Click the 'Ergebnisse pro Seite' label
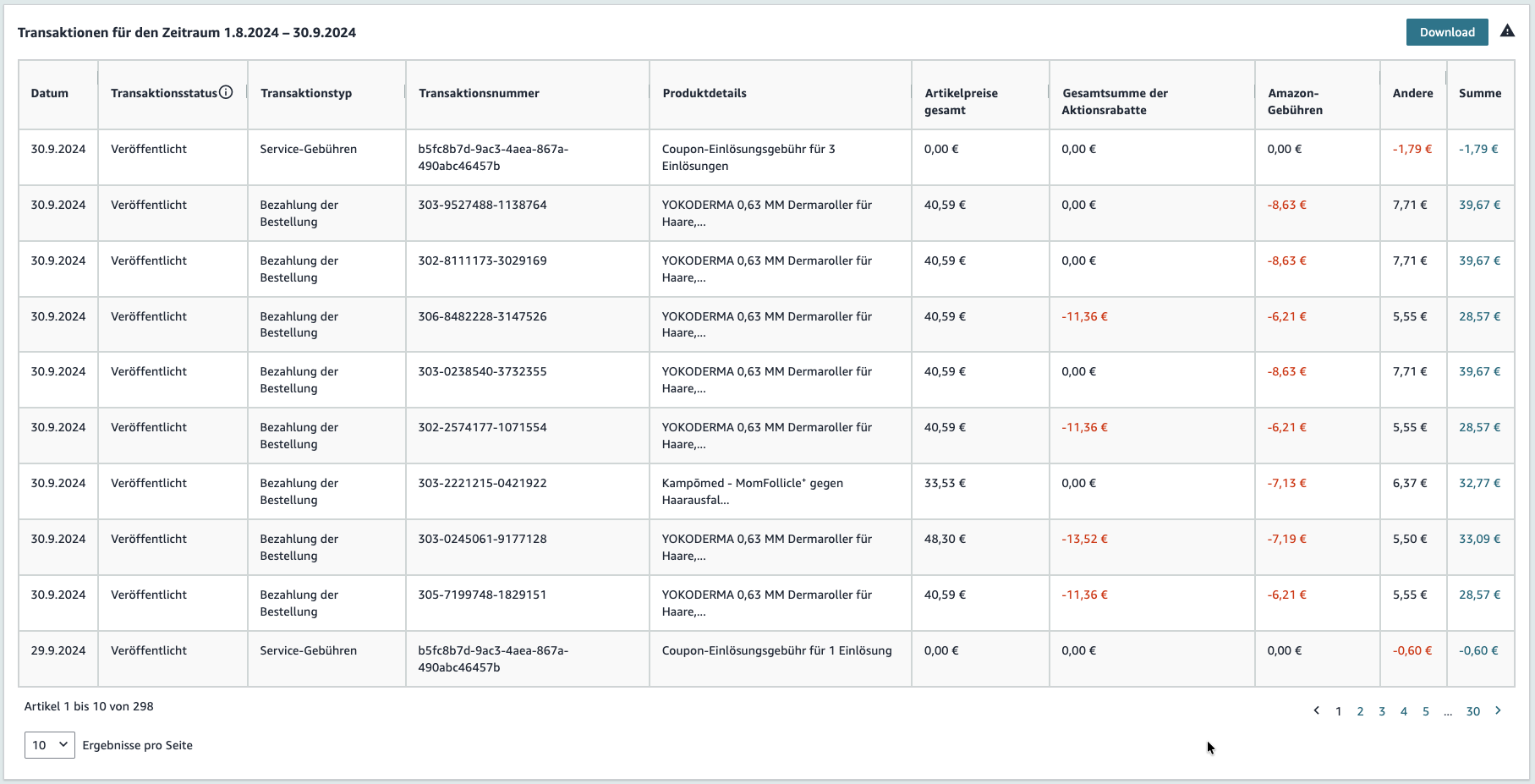Viewport: 1535px width, 784px height. pyautogui.click(x=138, y=745)
